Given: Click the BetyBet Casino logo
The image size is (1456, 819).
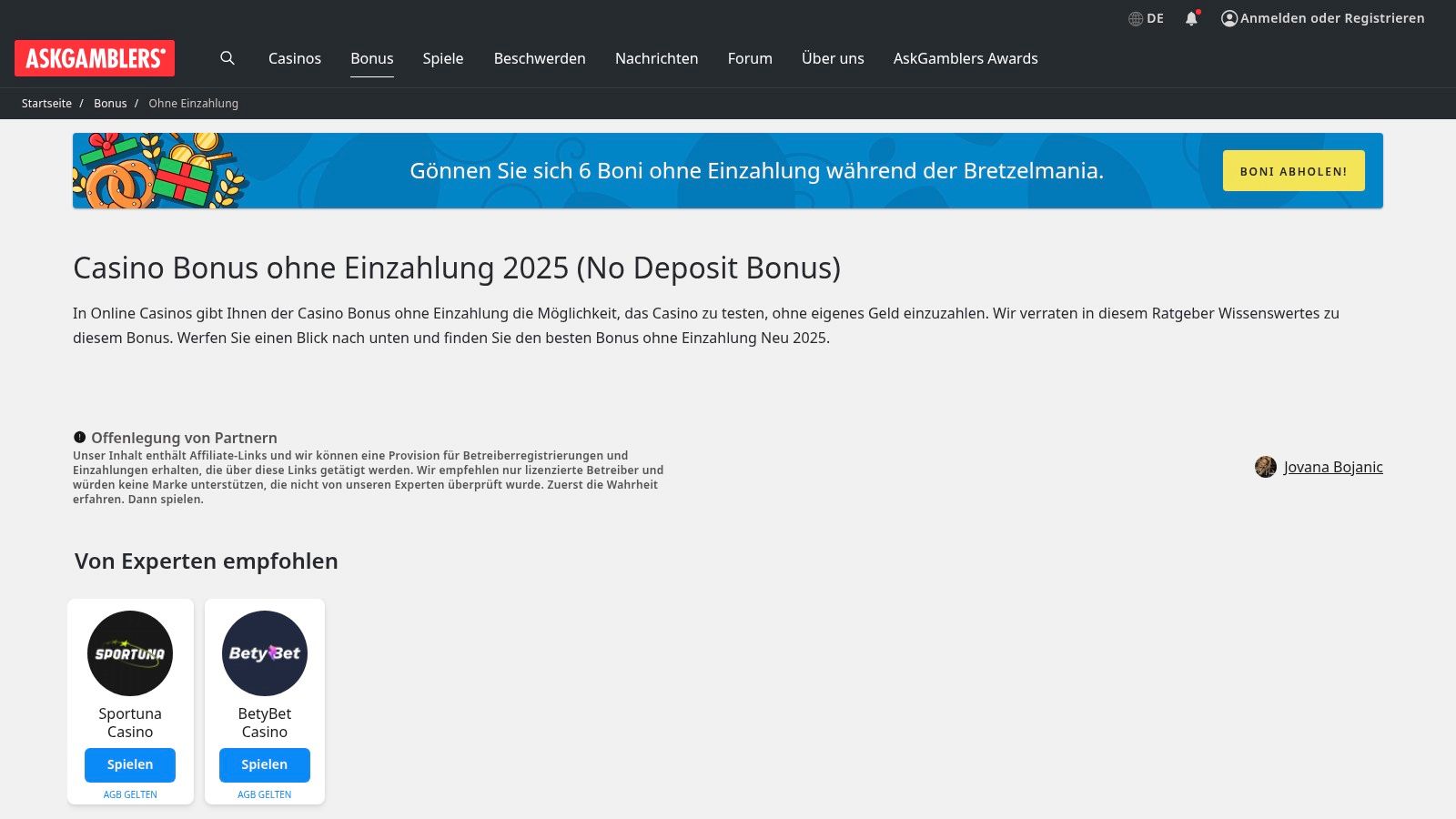Looking at the screenshot, I should click(x=264, y=652).
